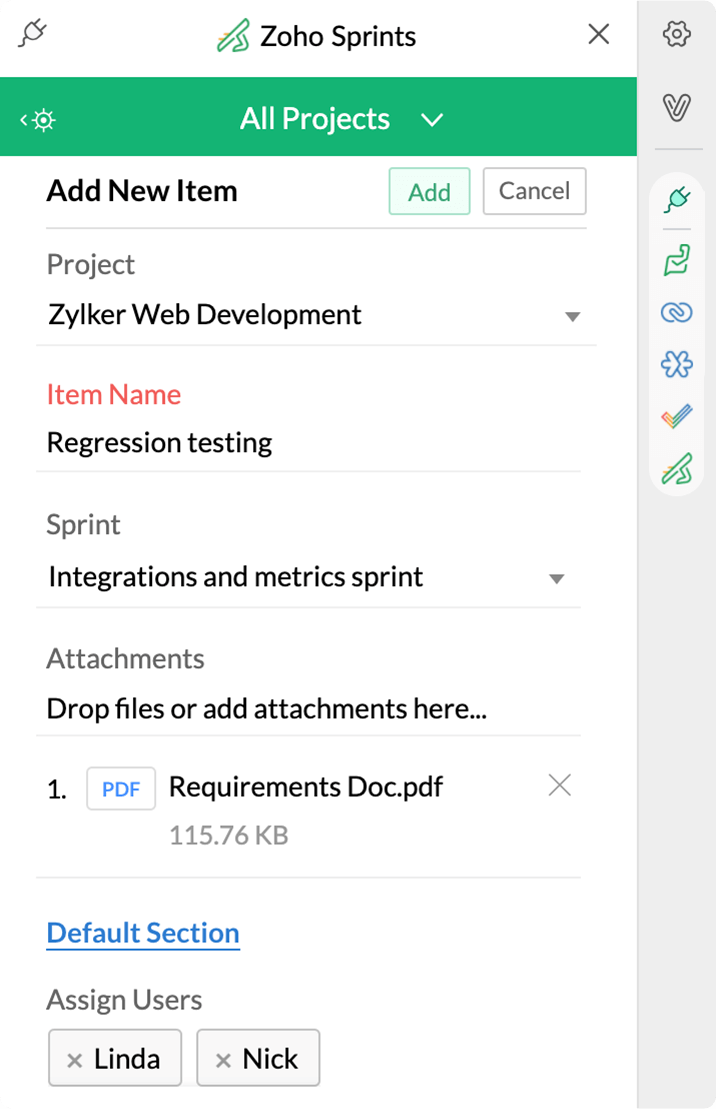
Task: Click the blue flower-shaped sidebar icon
Action: tap(677, 365)
